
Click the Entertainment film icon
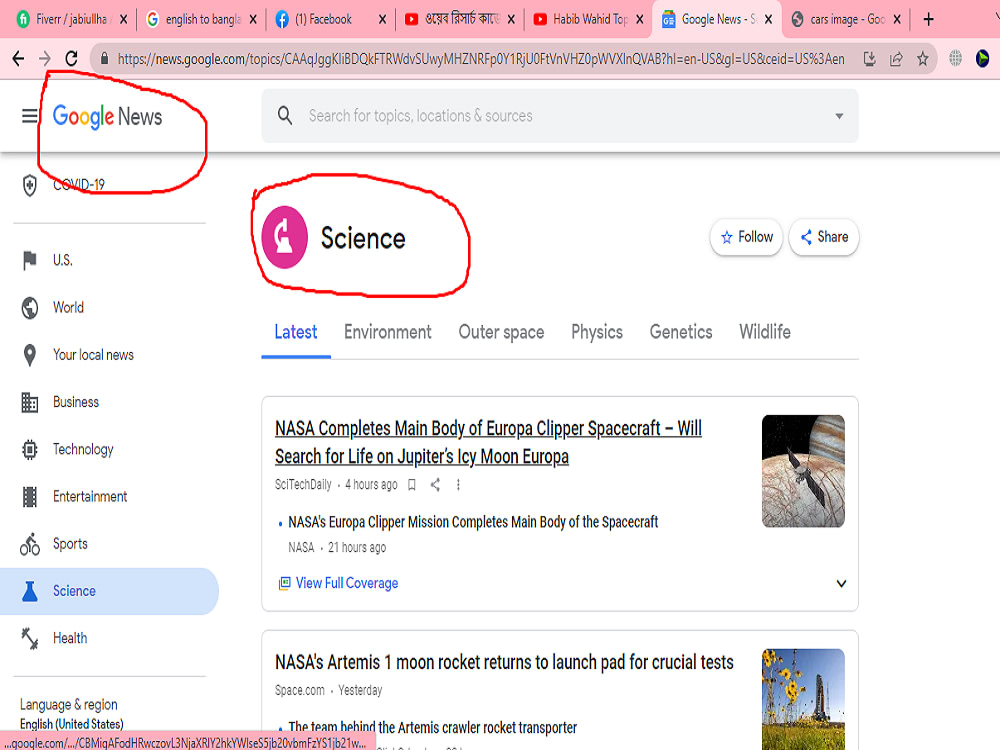[29, 496]
